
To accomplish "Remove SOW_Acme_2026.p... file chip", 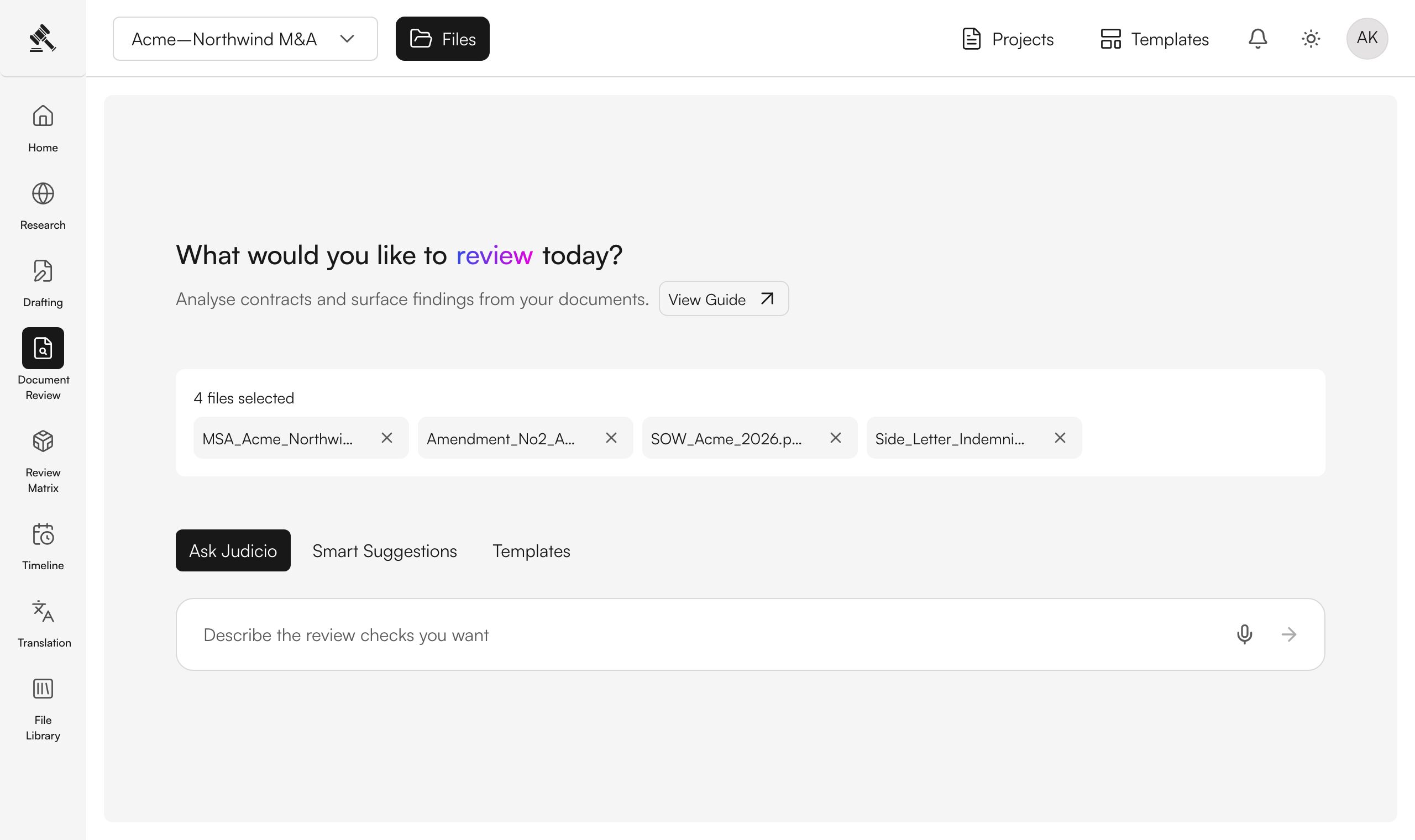I will point(835,438).
